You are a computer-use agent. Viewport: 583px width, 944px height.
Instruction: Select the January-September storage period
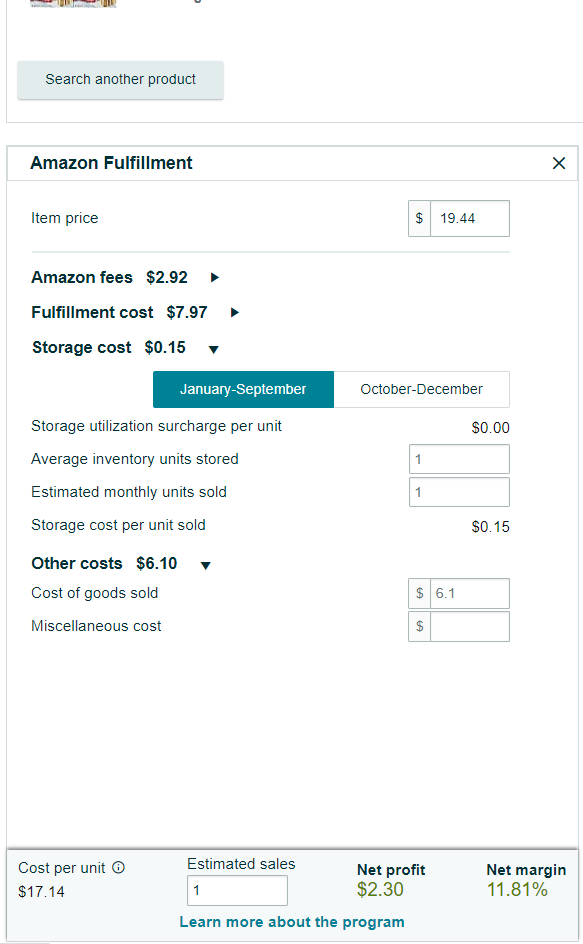point(243,390)
